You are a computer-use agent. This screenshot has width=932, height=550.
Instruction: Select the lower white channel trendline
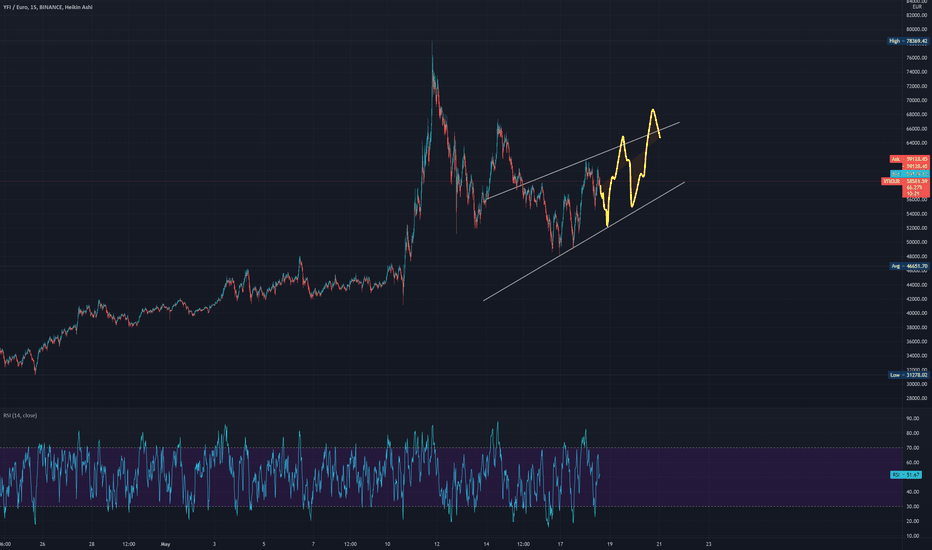coord(584,241)
